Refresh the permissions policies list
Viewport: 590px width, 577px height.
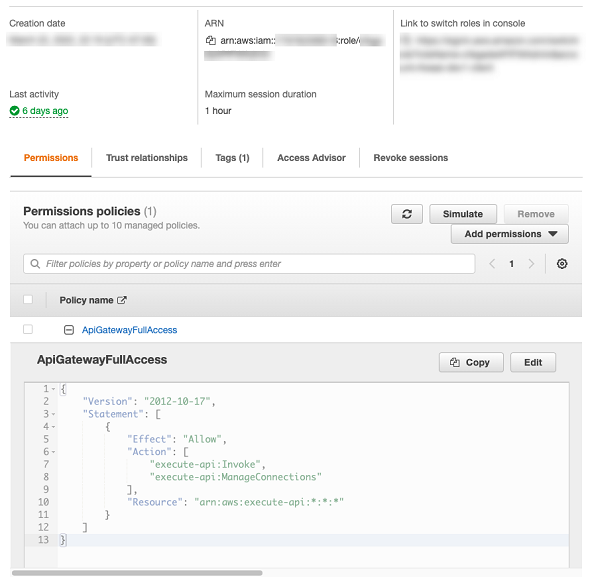pos(407,214)
